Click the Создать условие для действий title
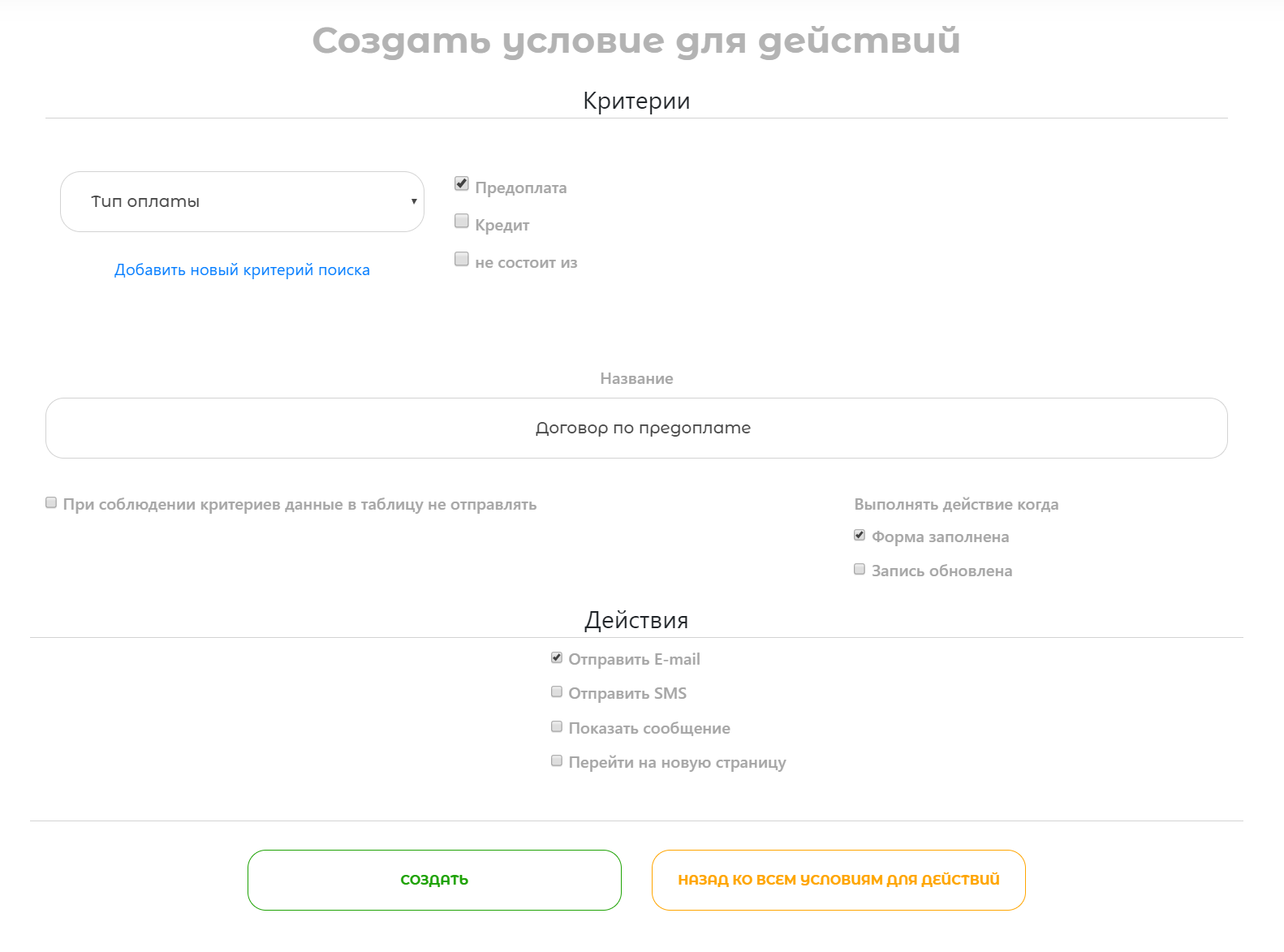 [x=636, y=41]
